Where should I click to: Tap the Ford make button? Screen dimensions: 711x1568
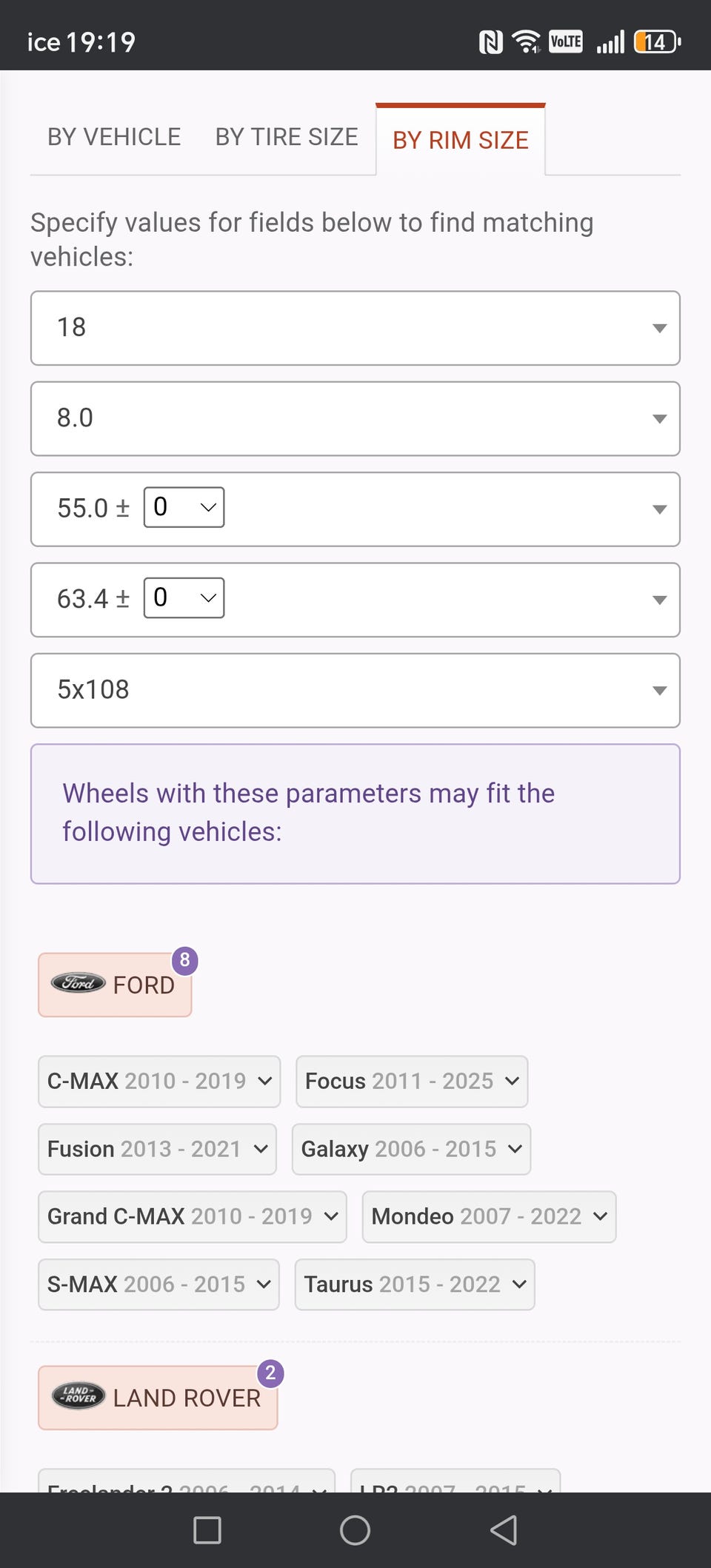[x=116, y=985]
